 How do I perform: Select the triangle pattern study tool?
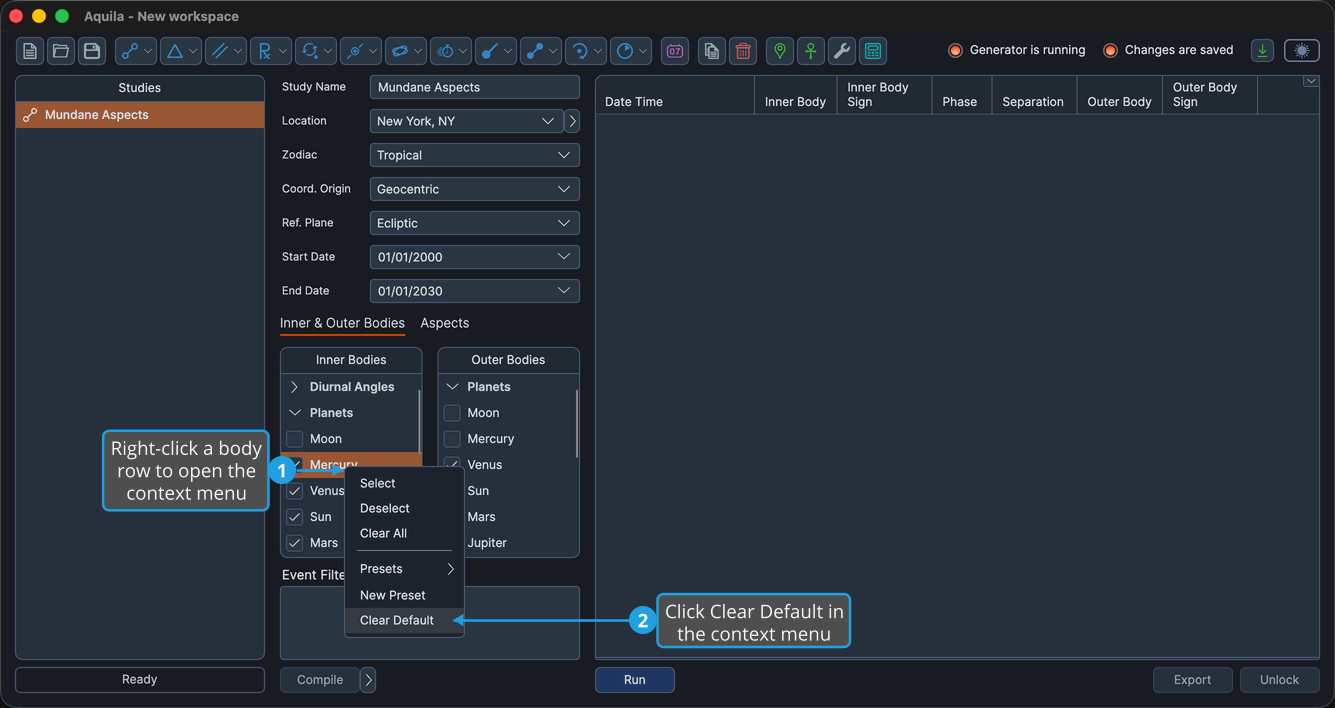(x=174, y=51)
